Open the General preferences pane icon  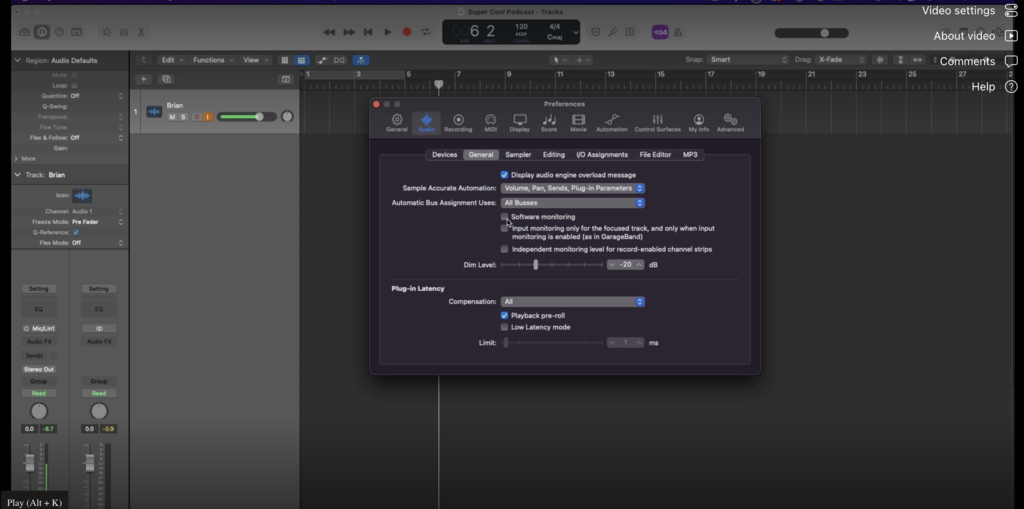pyautogui.click(x=396, y=123)
